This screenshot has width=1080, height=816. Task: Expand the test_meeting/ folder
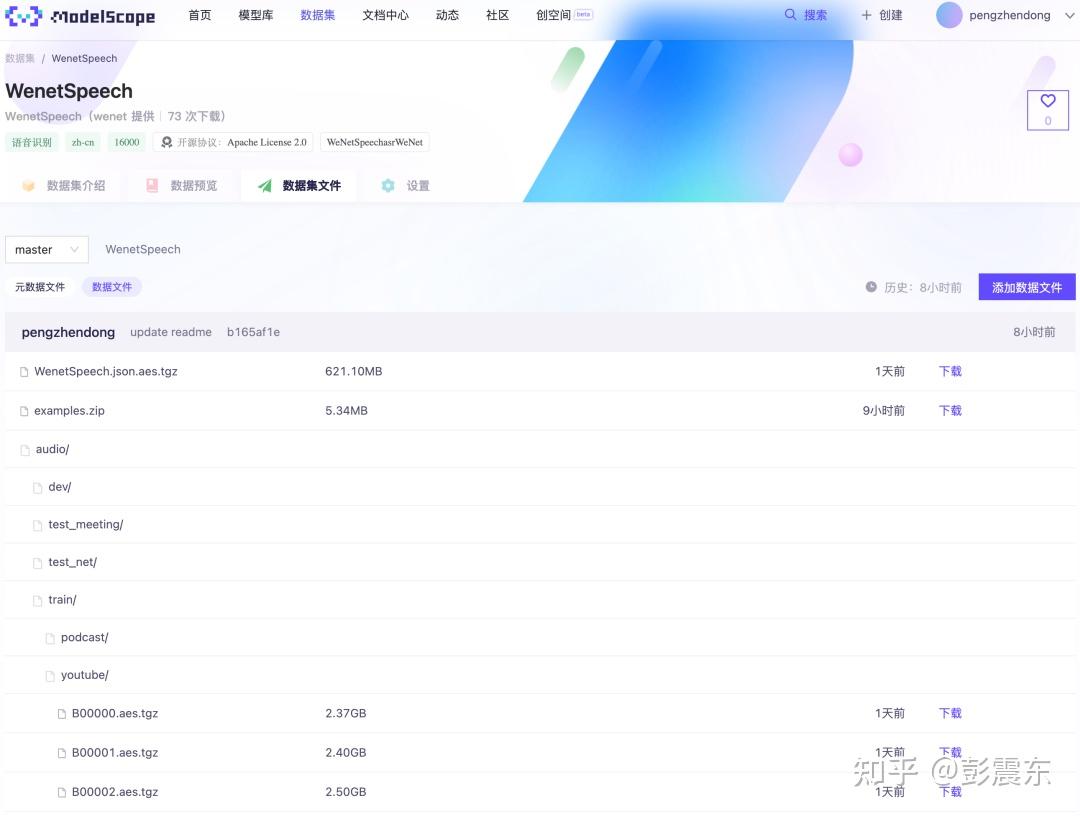pyautogui.click(x=85, y=525)
